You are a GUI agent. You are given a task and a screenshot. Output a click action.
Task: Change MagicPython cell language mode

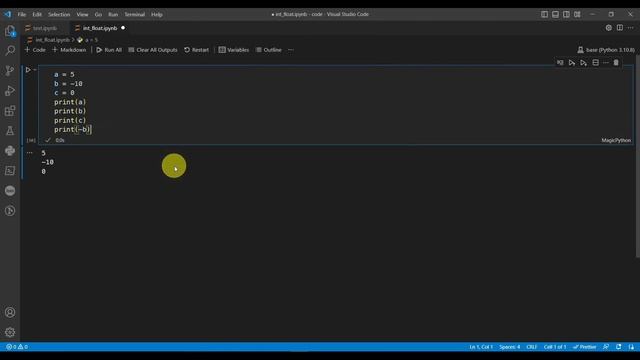pos(616,140)
